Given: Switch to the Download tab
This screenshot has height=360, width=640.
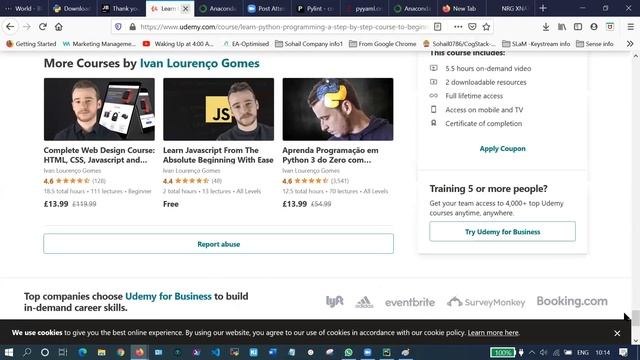Looking at the screenshot, I should [72, 8].
